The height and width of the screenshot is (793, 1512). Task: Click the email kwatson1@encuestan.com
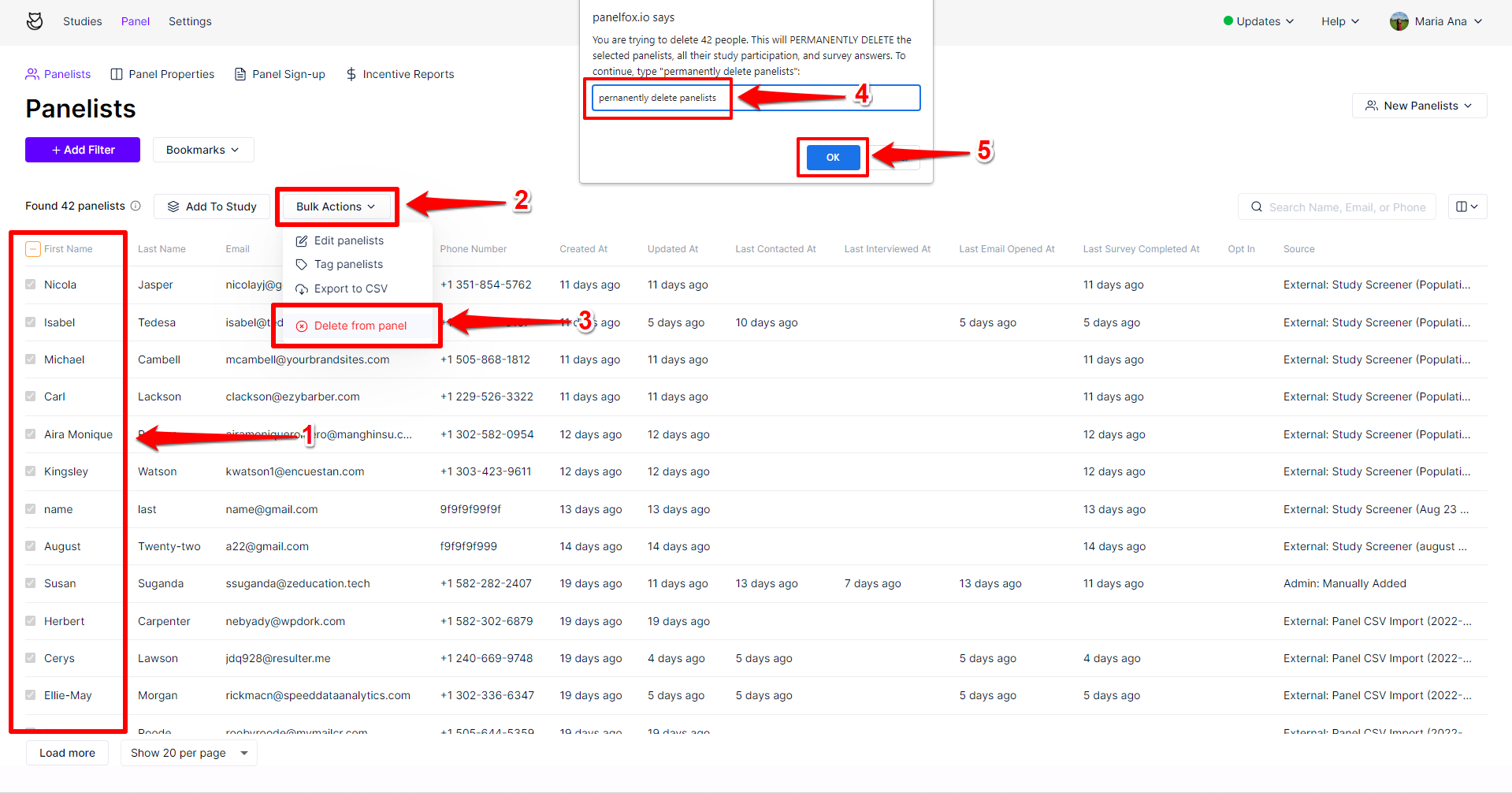click(x=295, y=471)
